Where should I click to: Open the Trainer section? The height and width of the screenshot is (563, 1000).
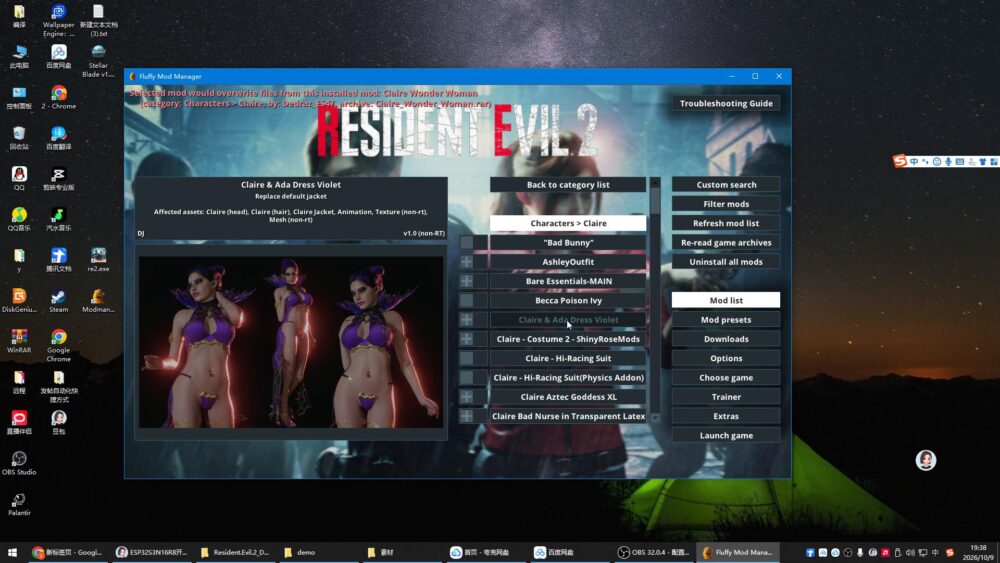click(x=726, y=397)
